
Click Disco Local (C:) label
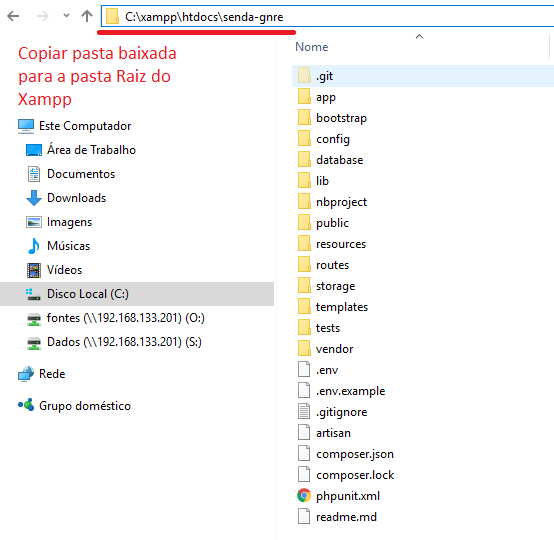[88, 294]
